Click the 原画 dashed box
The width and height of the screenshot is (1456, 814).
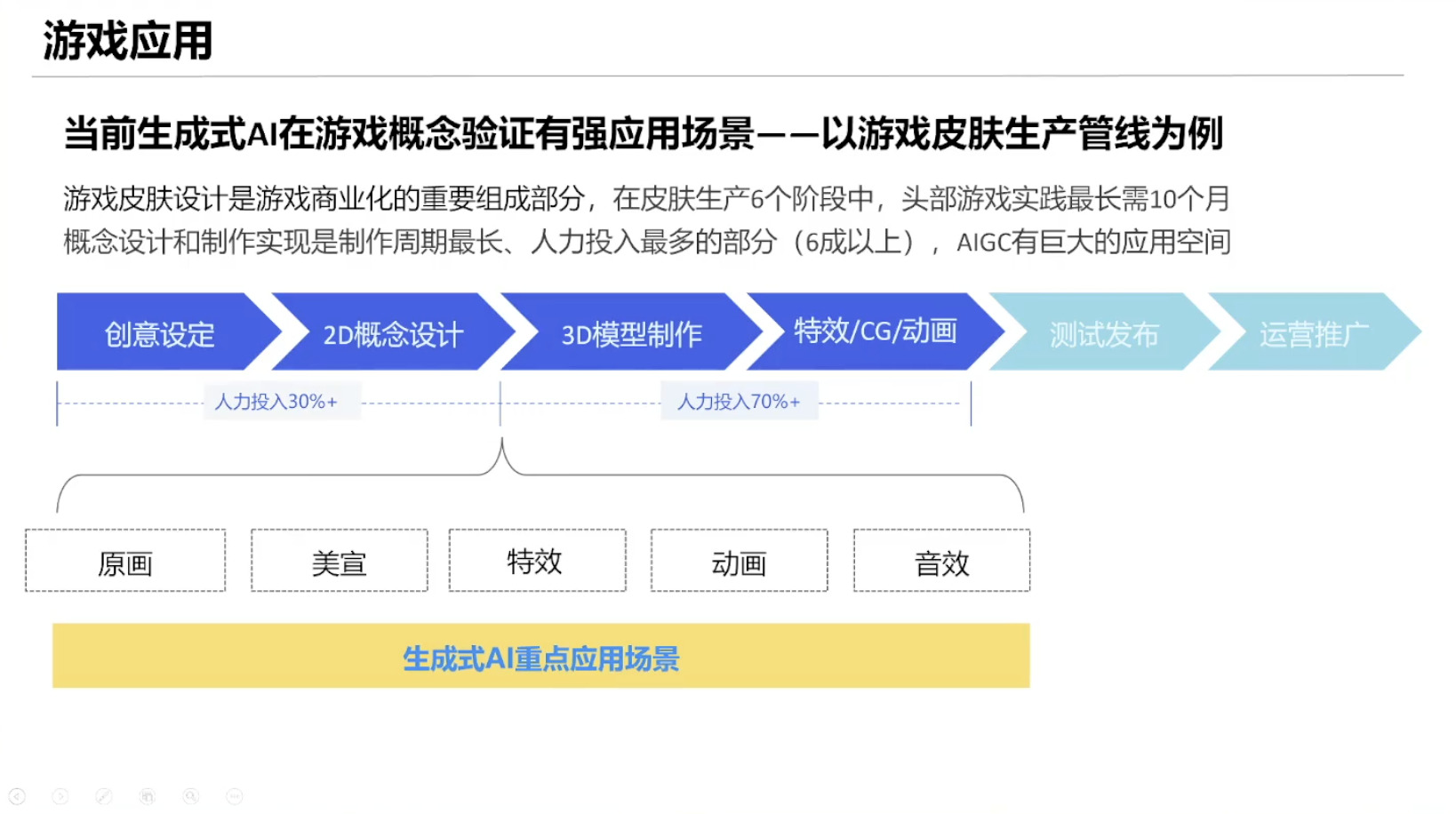125,562
